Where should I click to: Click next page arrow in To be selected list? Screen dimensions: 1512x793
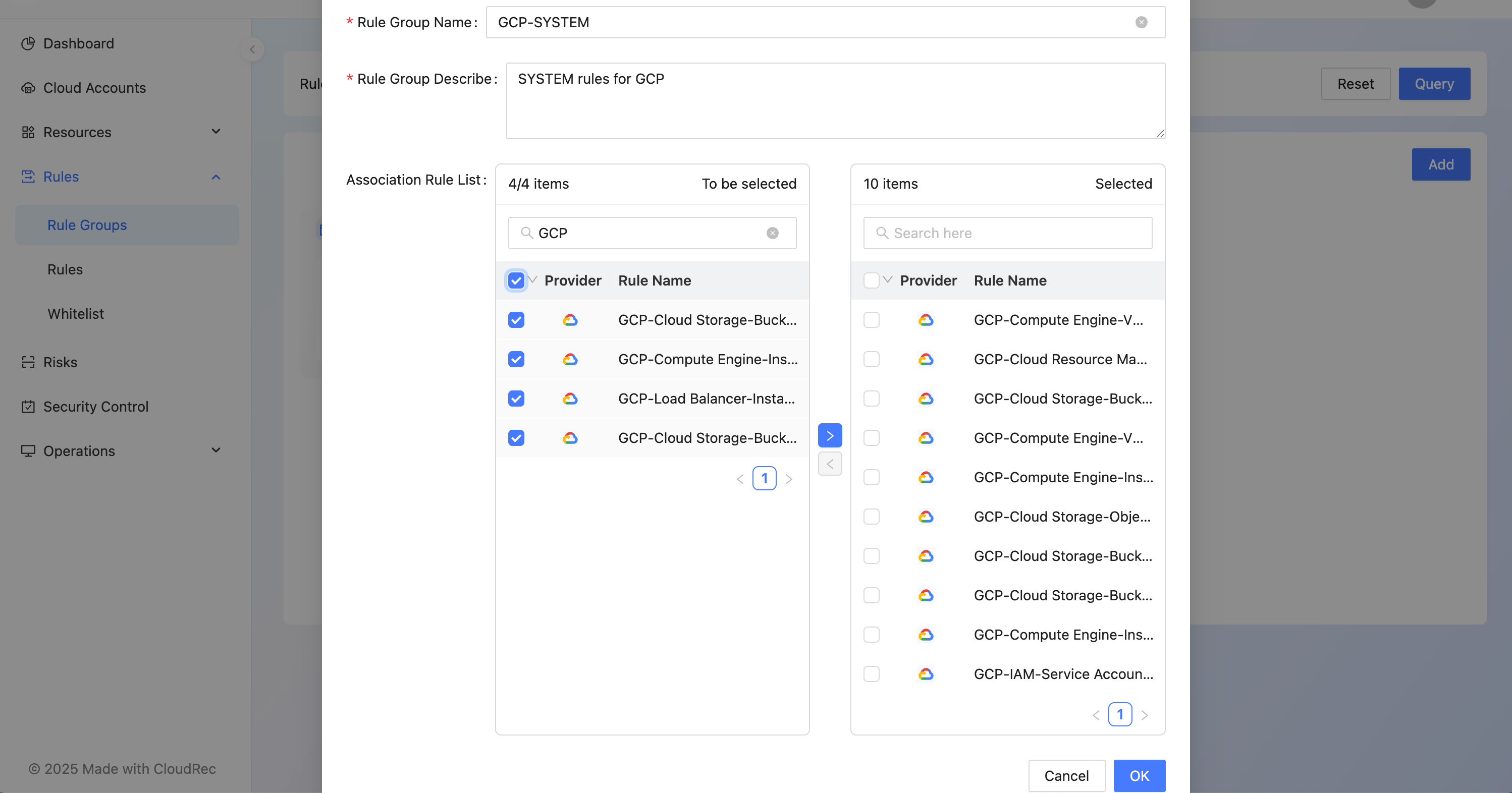click(789, 479)
